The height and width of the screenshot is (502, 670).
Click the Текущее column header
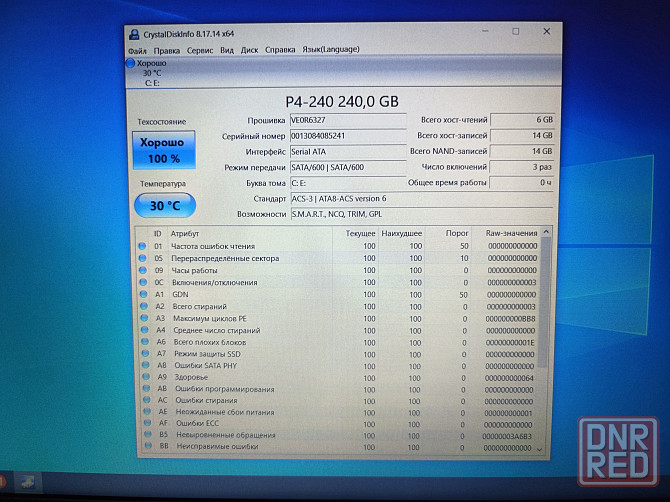tap(360, 233)
